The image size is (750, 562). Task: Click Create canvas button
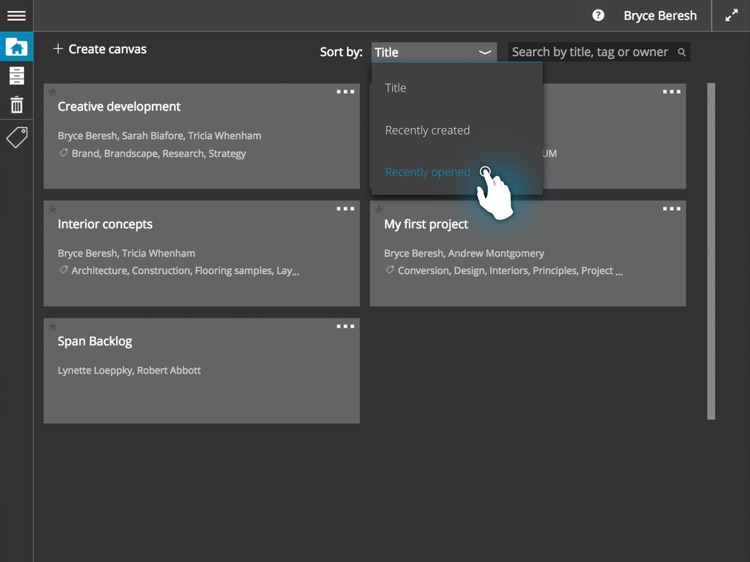point(99,49)
